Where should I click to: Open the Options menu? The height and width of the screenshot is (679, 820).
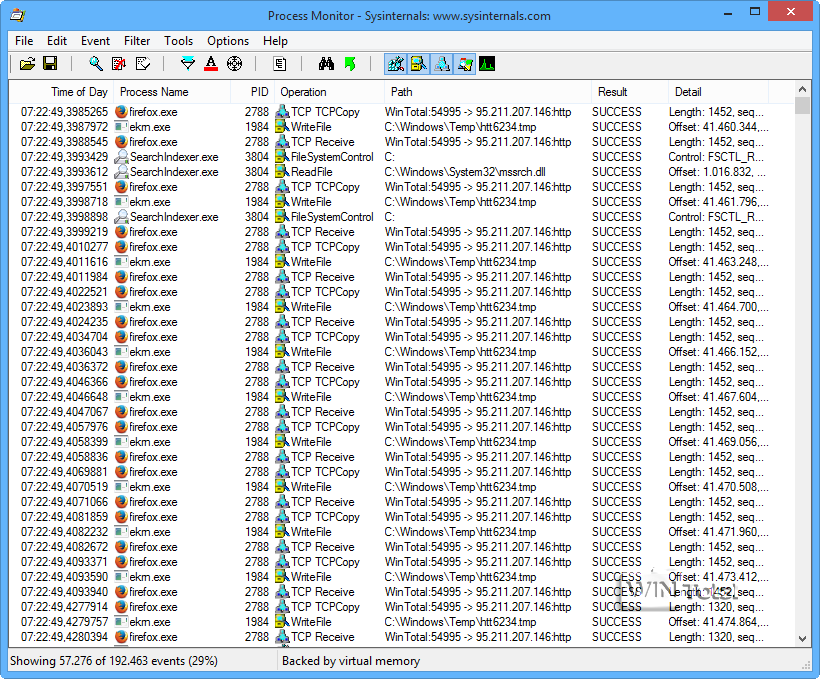pos(228,41)
